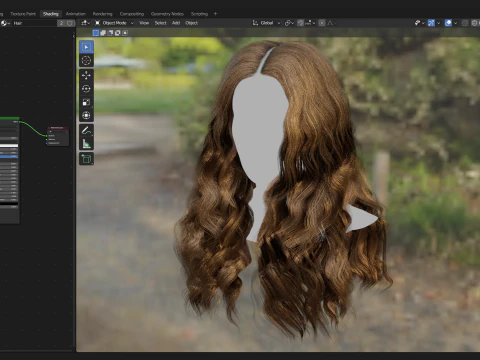
Task: Toggle snapping magnet button
Action: 300,23
